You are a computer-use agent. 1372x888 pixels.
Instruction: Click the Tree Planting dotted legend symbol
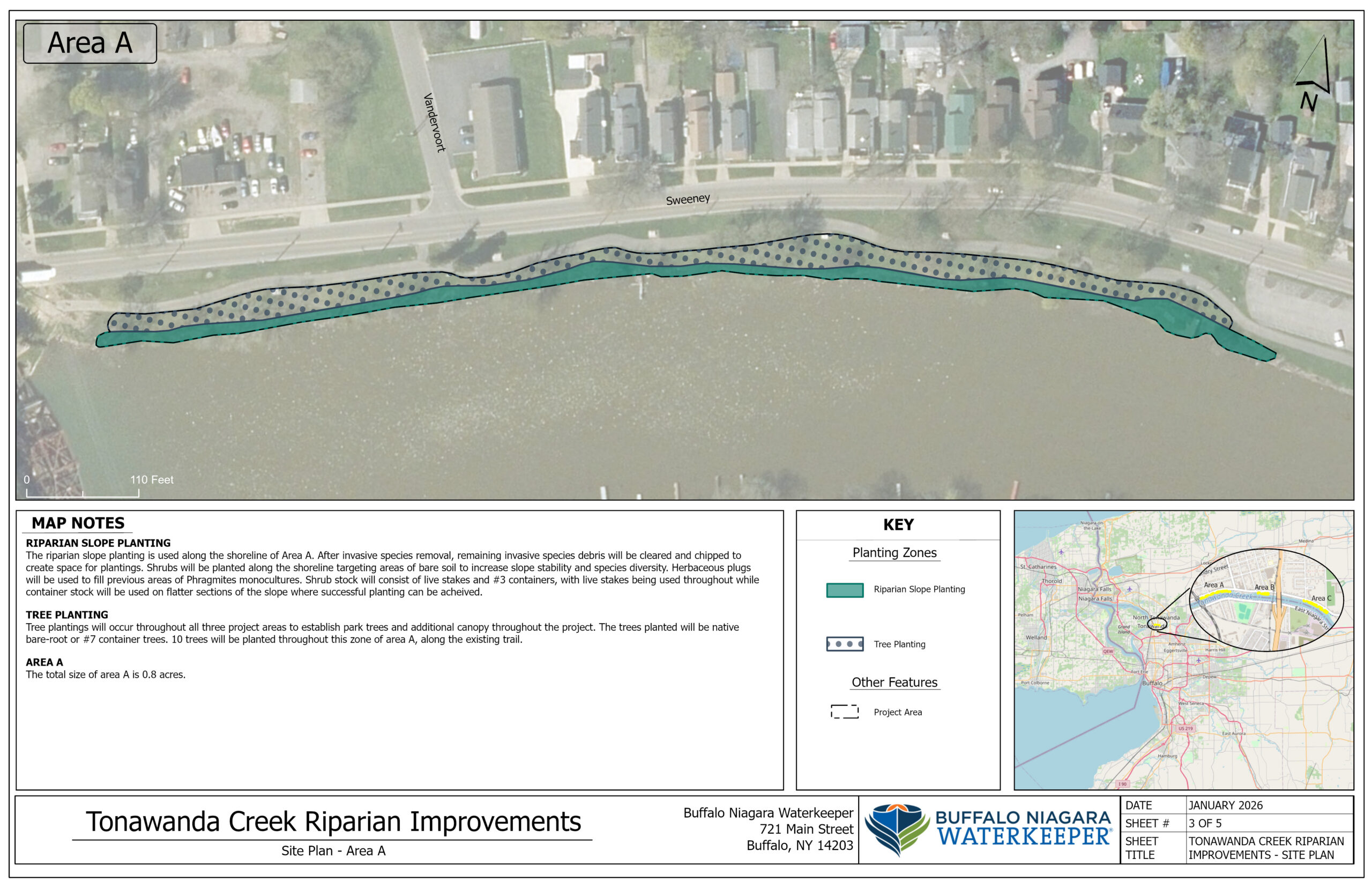point(844,644)
